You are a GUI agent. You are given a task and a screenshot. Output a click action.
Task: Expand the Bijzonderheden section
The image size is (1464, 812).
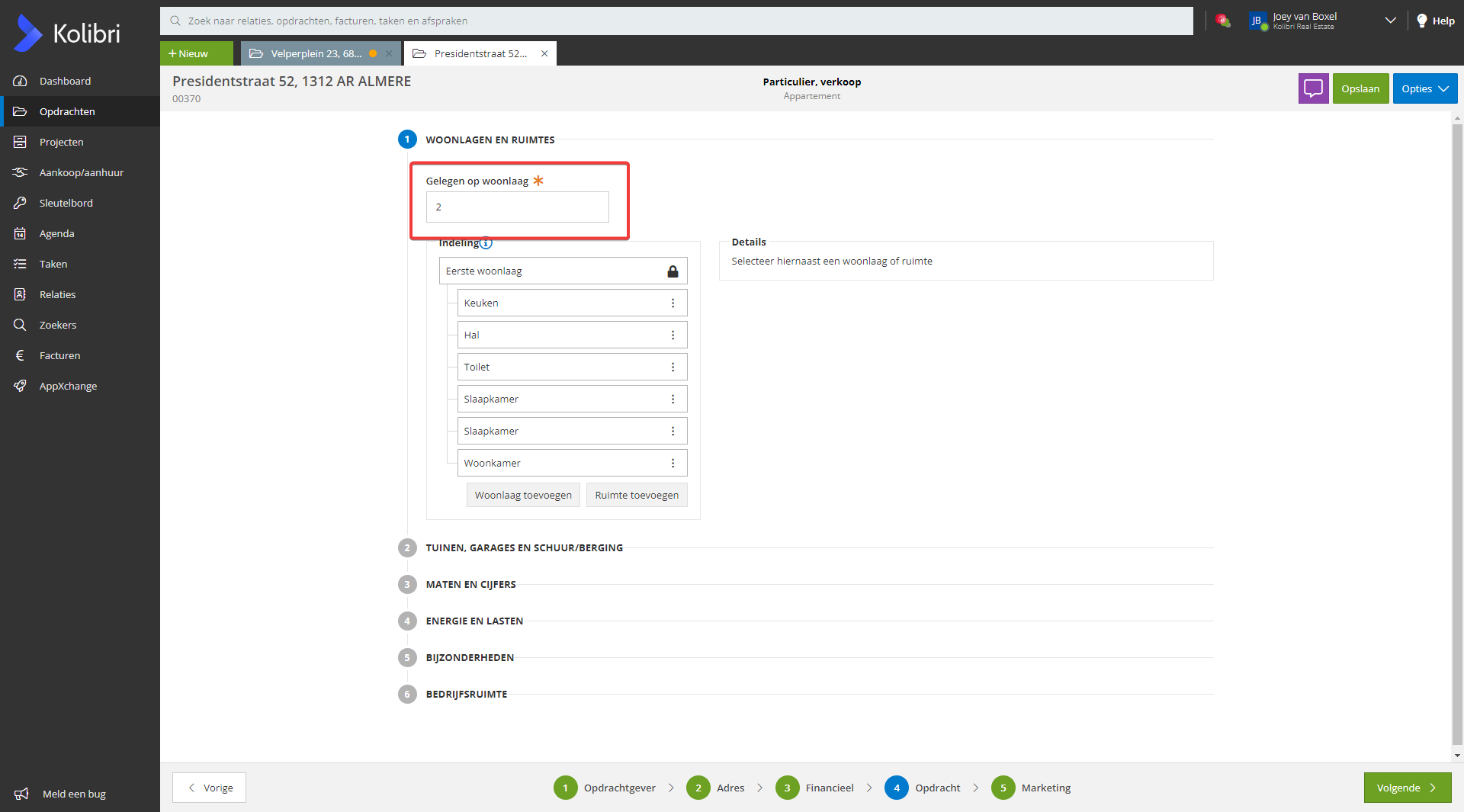pos(470,657)
